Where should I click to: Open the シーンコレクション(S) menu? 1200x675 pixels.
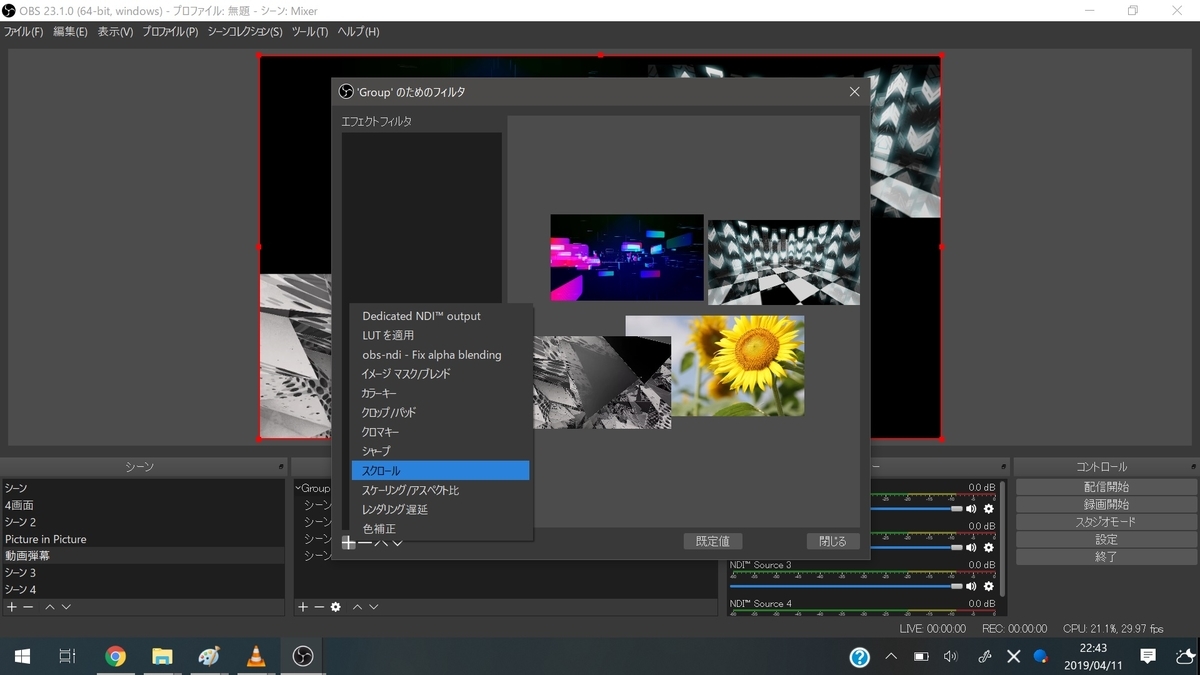[245, 32]
